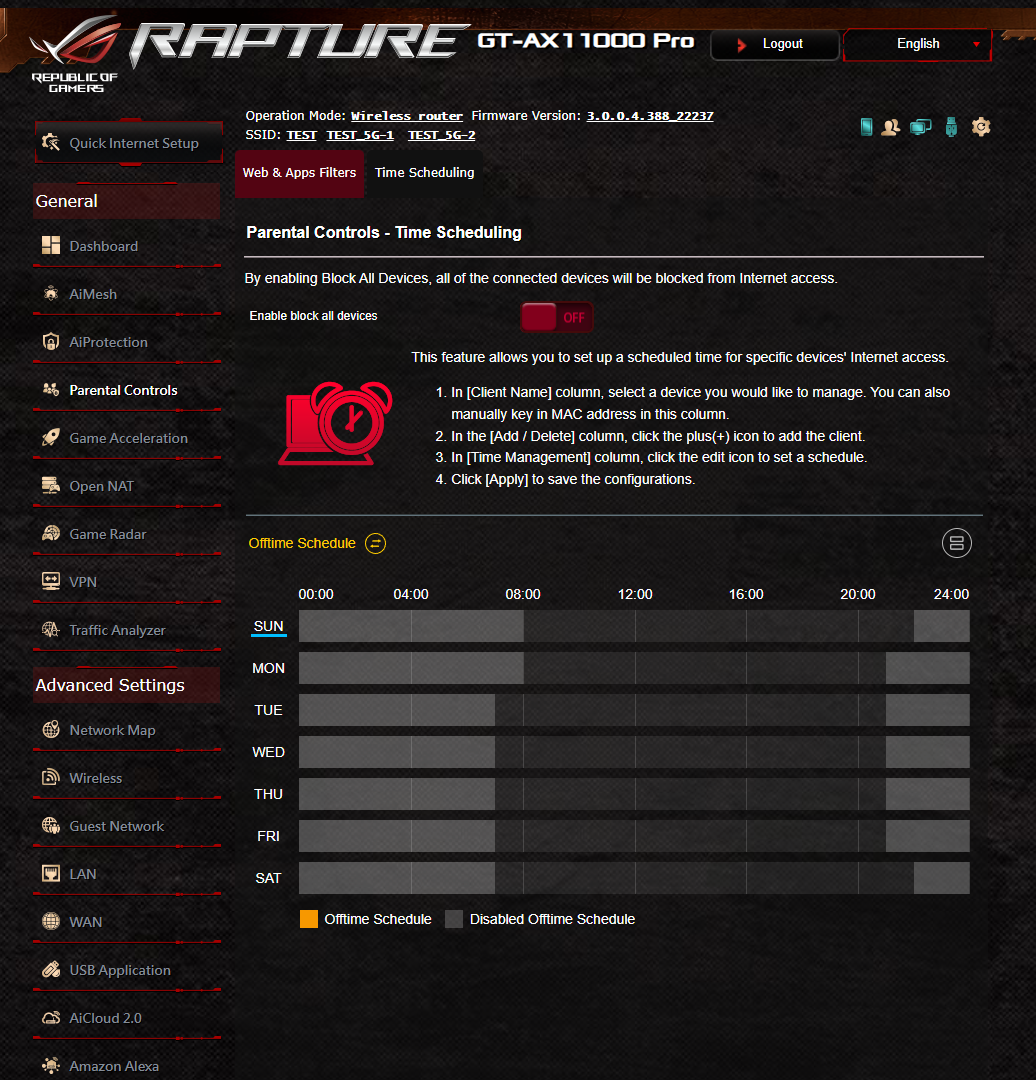Open the English language dropdown

[918, 44]
